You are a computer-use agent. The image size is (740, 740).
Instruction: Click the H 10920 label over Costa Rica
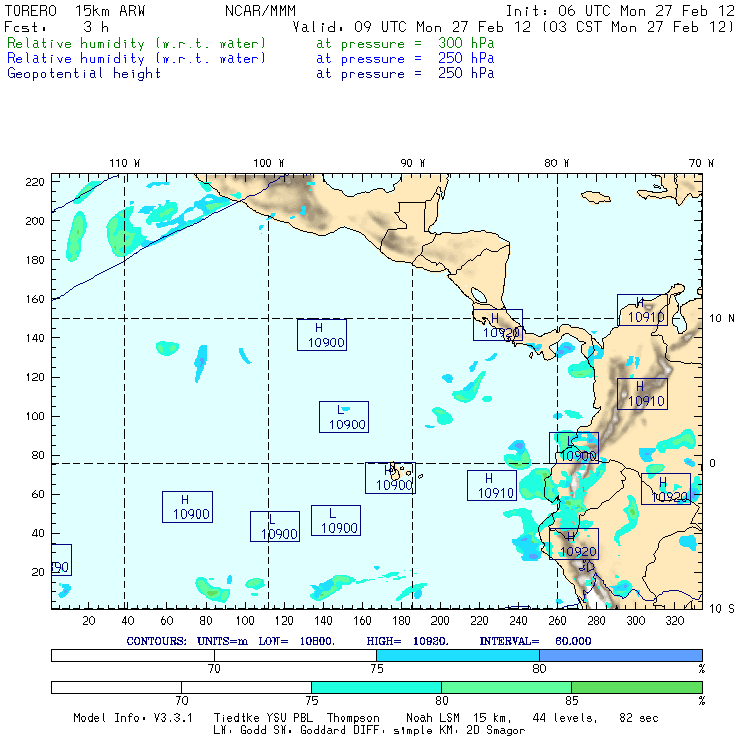point(498,326)
